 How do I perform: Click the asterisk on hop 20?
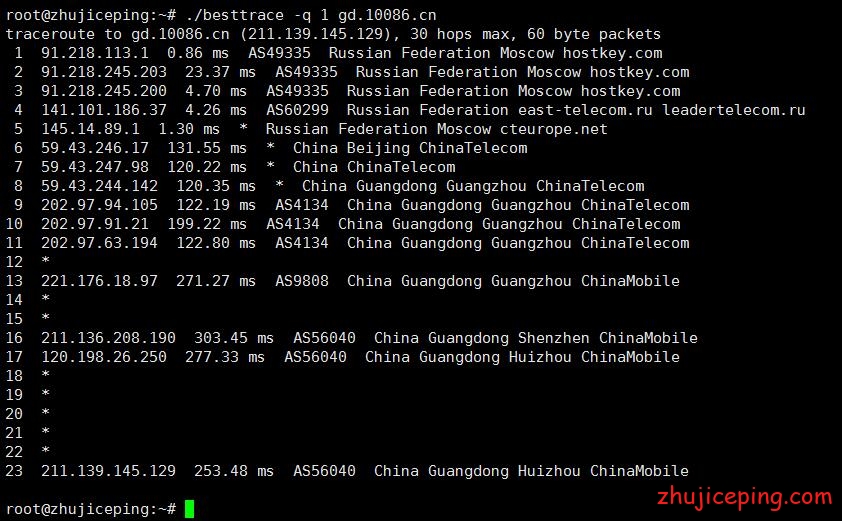pyautogui.click(x=46, y=413)
